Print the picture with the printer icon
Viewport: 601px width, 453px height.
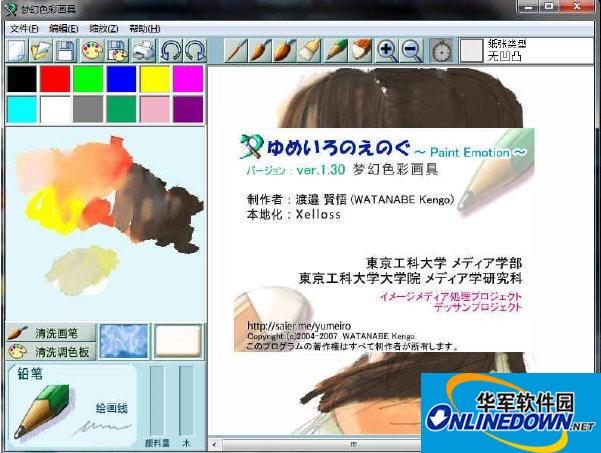click(143, 50)
